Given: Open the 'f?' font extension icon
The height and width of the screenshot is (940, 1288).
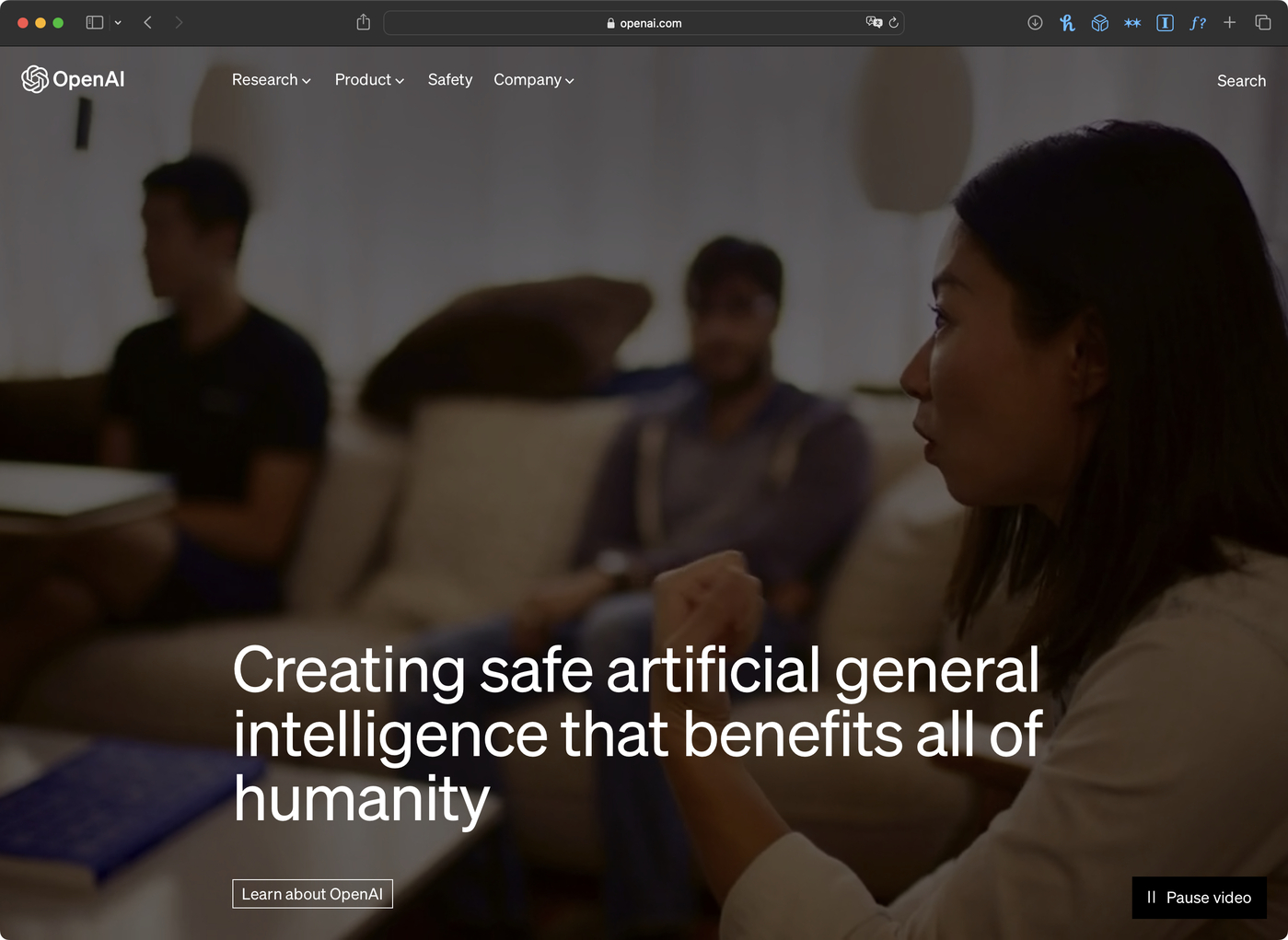Looking at the screenshot, I should pyautogui.click(x=1198, y=22).
